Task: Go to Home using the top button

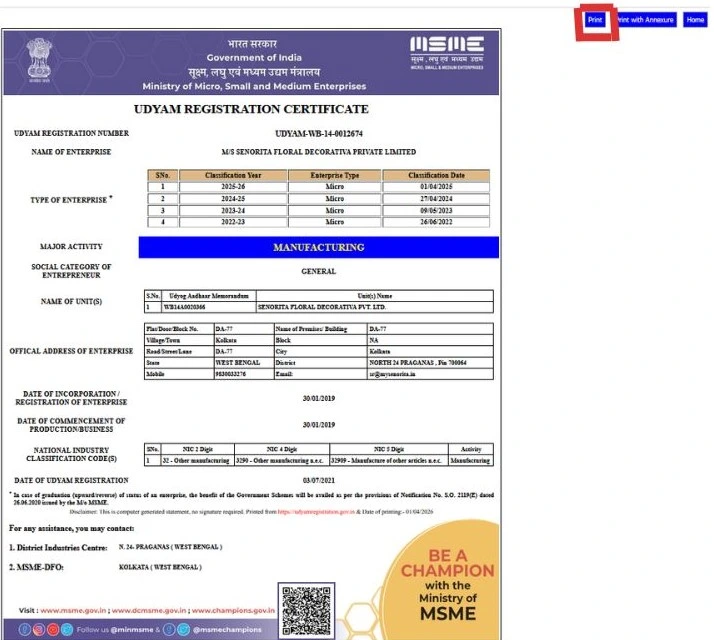Action: [x=695, y=20]
